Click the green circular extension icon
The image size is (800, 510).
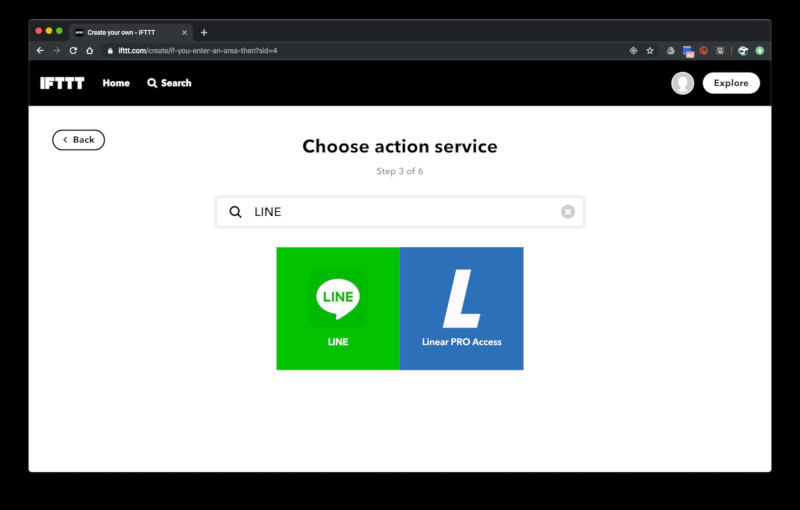tap(760, 50)
